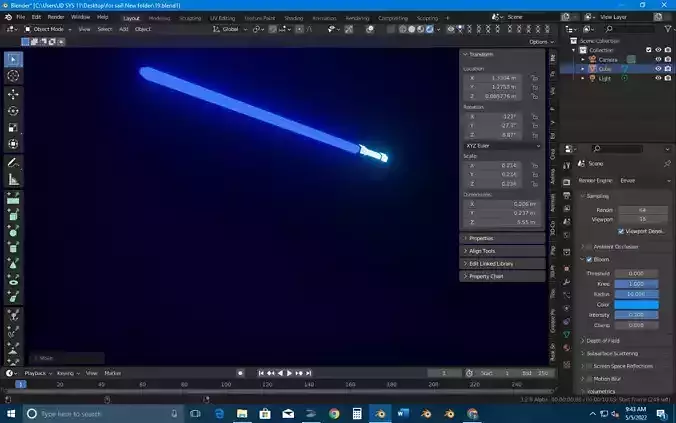Pick the Rotate tool in the toolbar
The image size is (676, 423).
13,111
